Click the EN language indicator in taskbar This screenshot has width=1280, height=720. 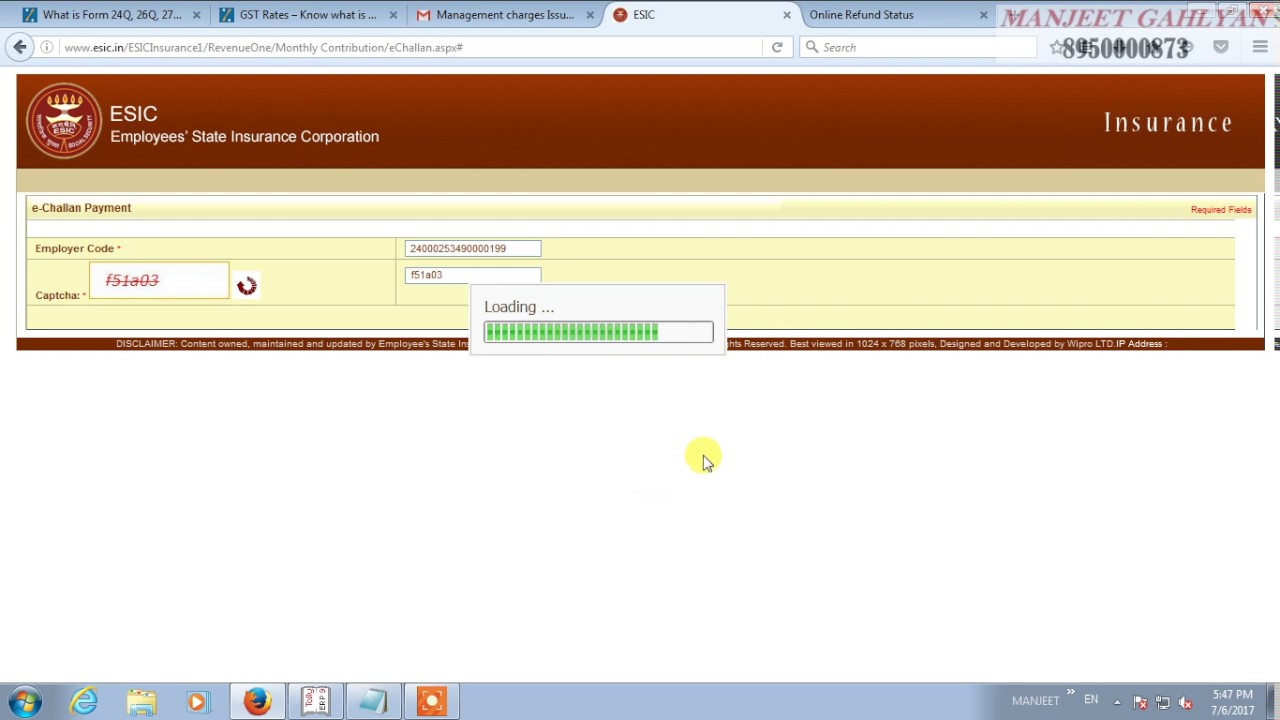(1091, 700)
